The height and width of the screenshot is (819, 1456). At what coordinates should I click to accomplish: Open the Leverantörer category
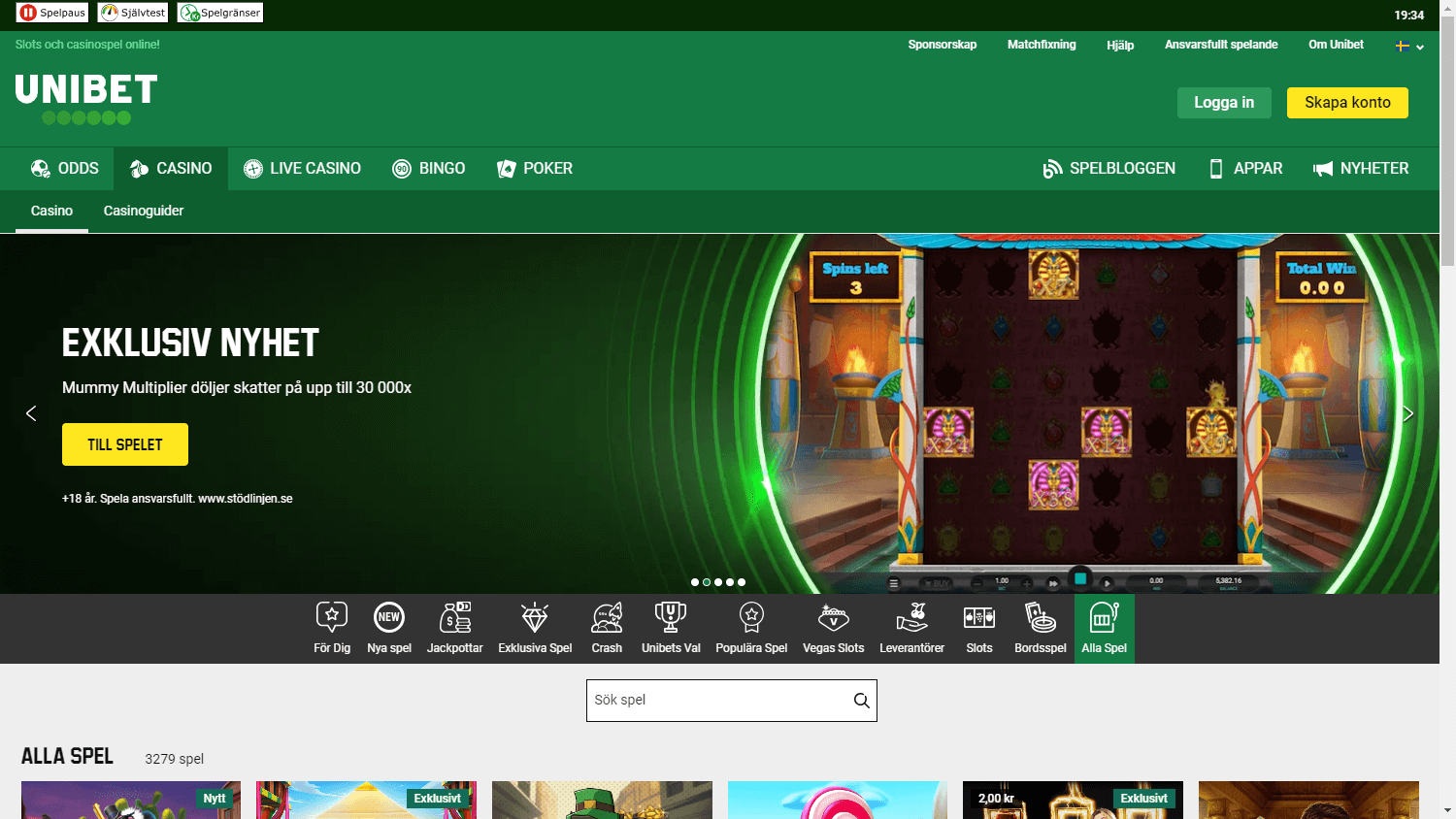pyautogui.click(x=911, y=629)
